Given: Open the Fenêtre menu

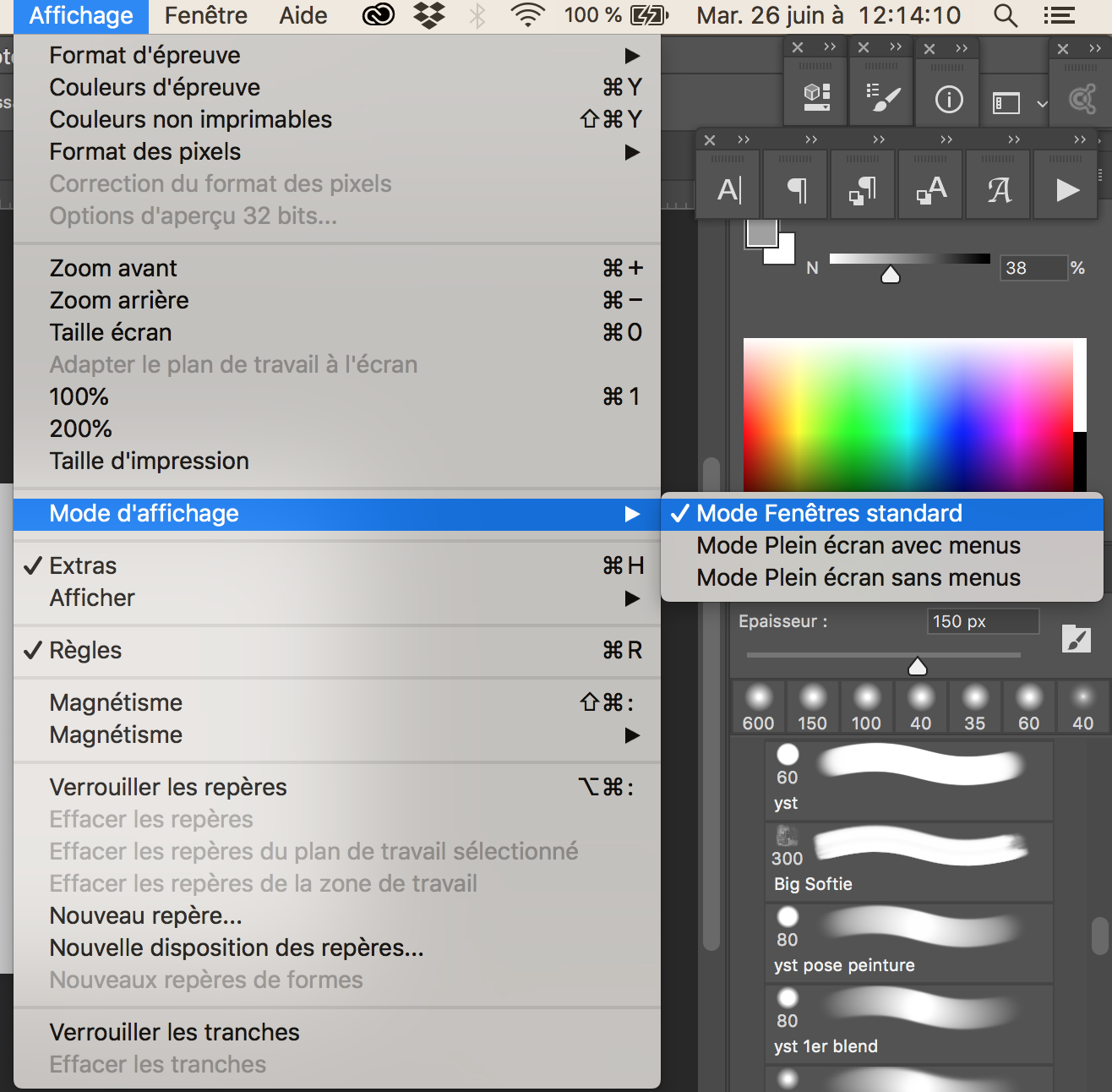Looking at the screenshot, I should pyautogui.click(x=205, y=15).
